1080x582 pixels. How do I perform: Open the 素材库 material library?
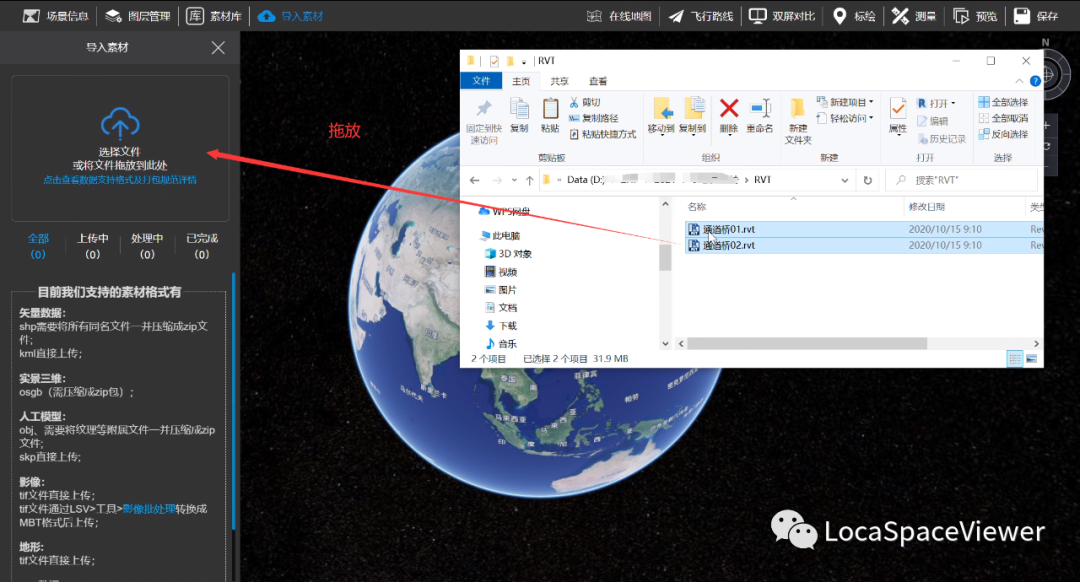pos(214,16)
